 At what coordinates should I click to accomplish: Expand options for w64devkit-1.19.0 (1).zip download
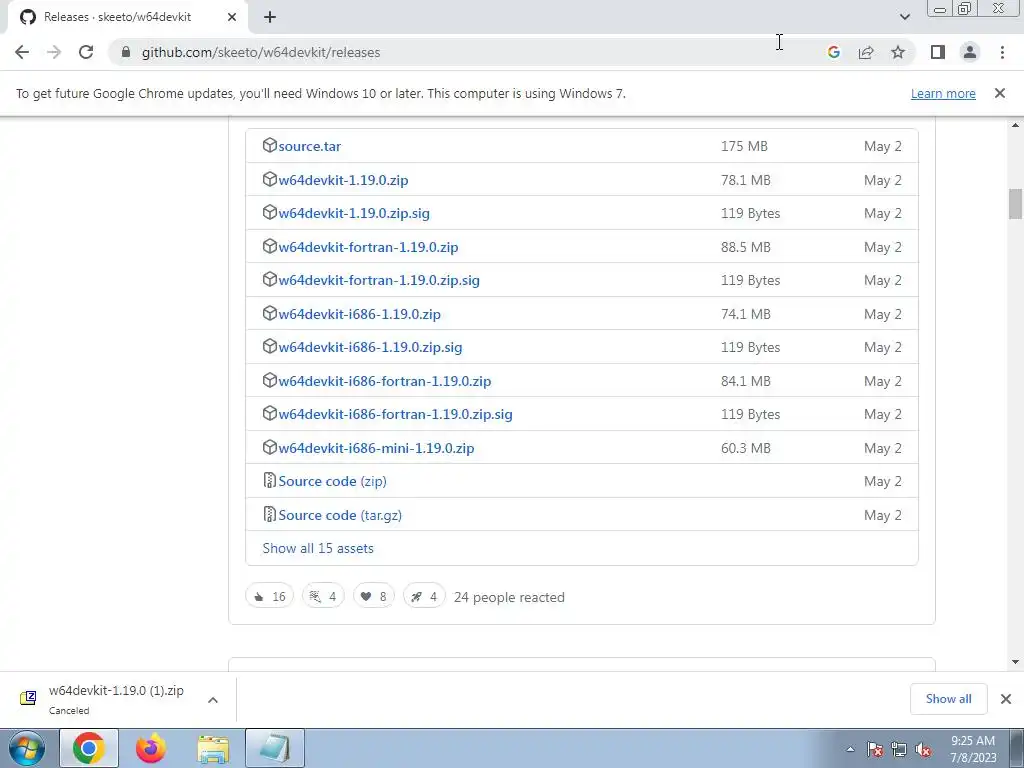[213, 700]
